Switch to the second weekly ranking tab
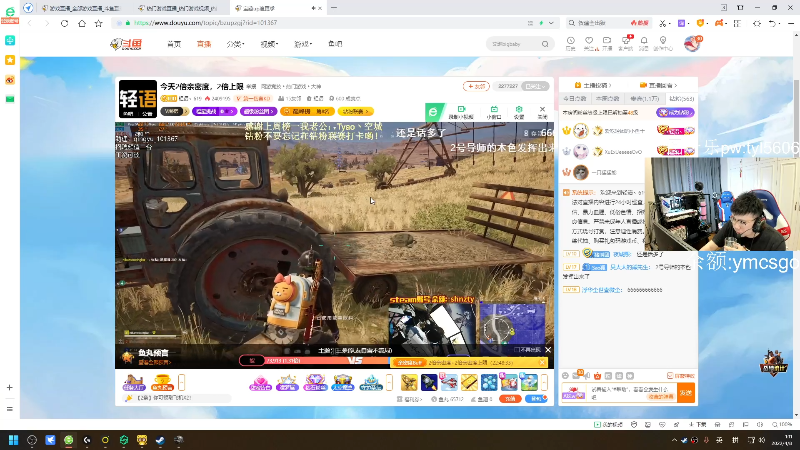Viewport: 800px width, 450px height. [607, 98]
